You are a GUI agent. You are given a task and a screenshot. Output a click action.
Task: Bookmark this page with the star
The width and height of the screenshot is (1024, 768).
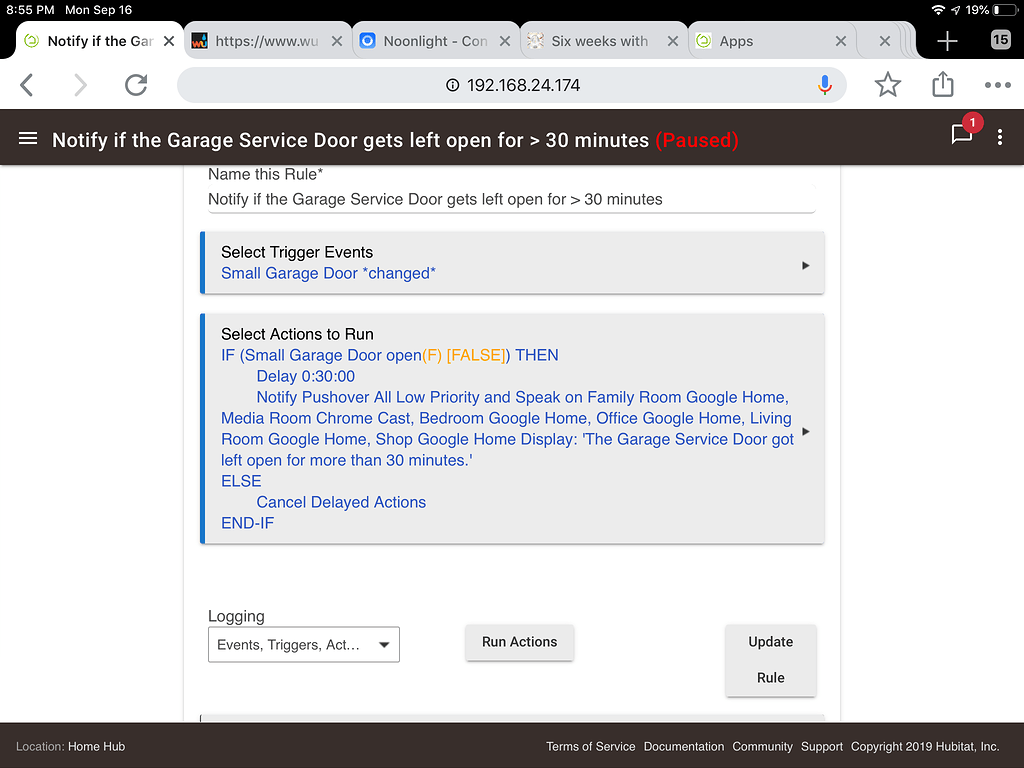[888, 85]
